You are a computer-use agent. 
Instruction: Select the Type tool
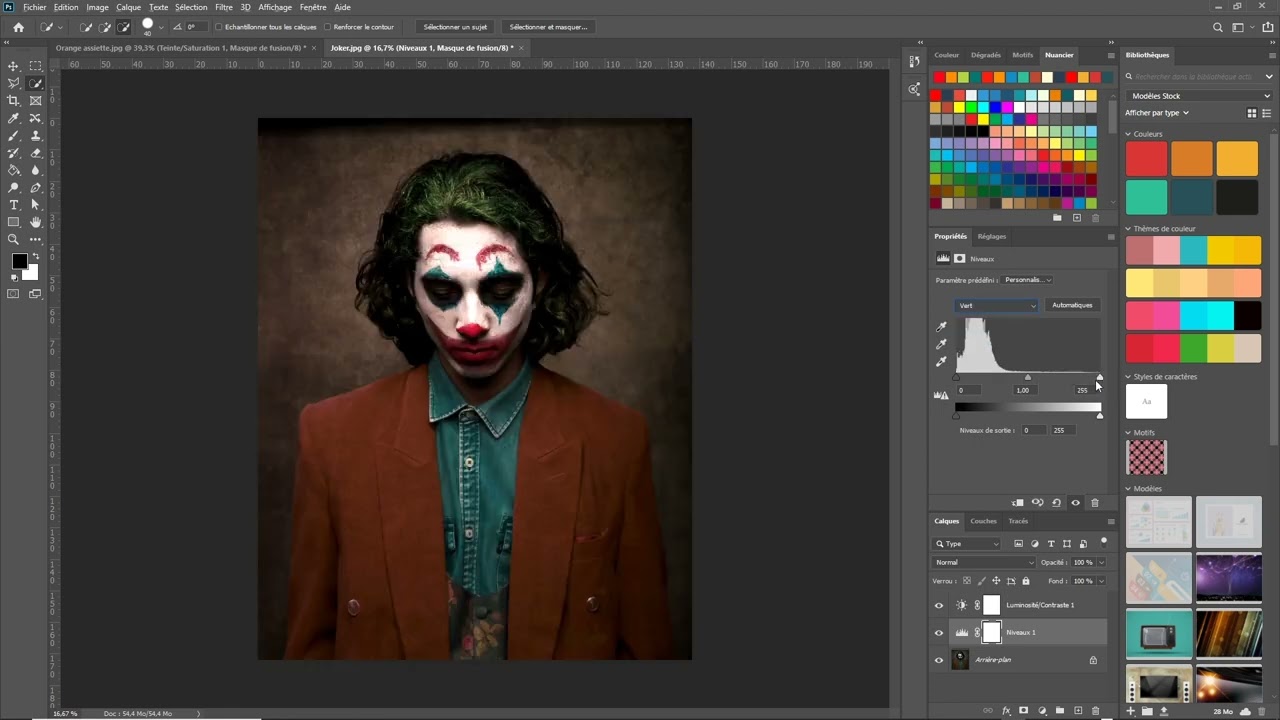tap(13, 205)
